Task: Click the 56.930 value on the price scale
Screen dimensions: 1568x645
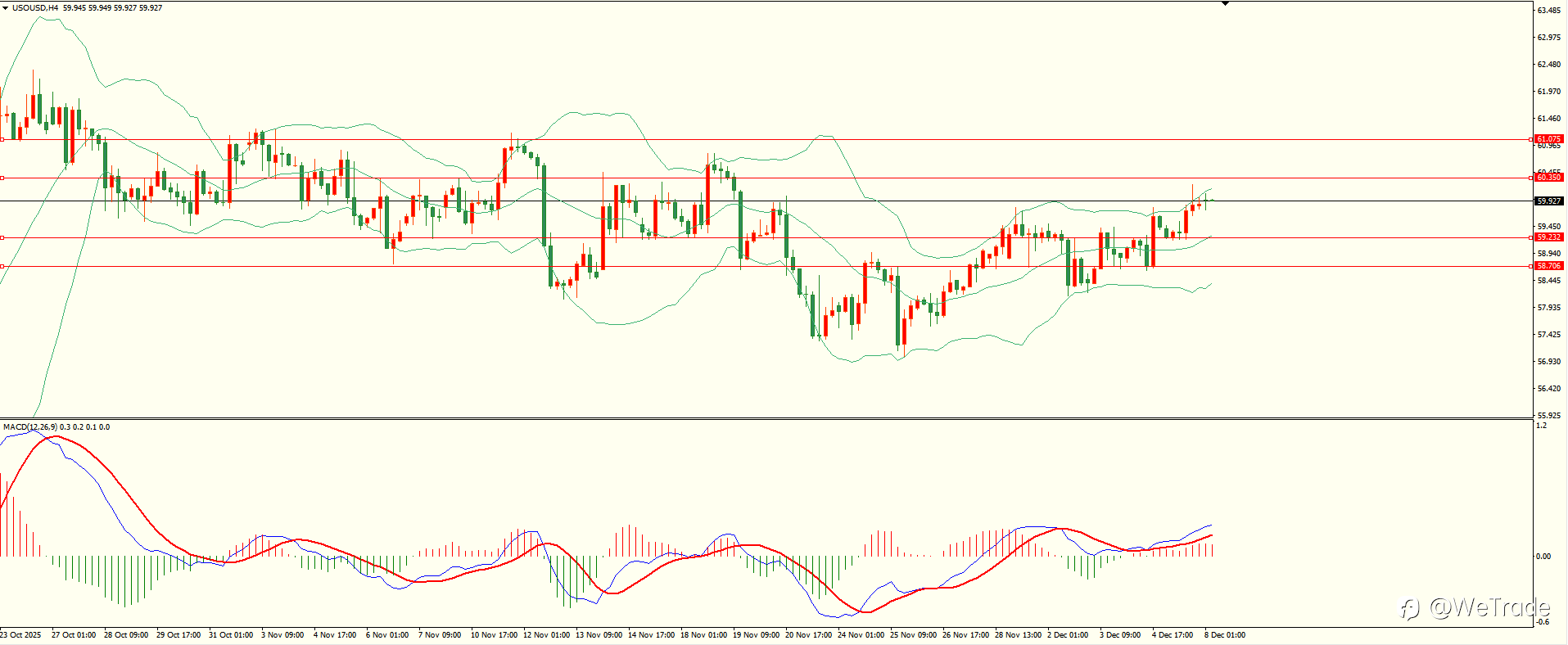Action: click(x=1549, y=362)
